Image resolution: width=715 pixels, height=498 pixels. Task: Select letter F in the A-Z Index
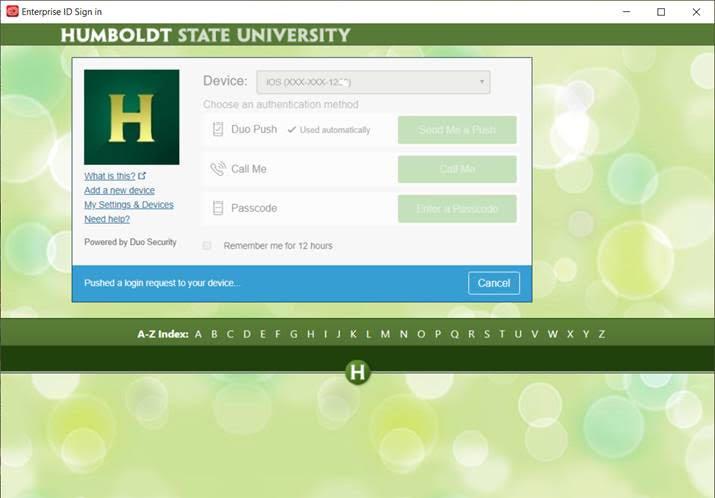tap(277, 334)
